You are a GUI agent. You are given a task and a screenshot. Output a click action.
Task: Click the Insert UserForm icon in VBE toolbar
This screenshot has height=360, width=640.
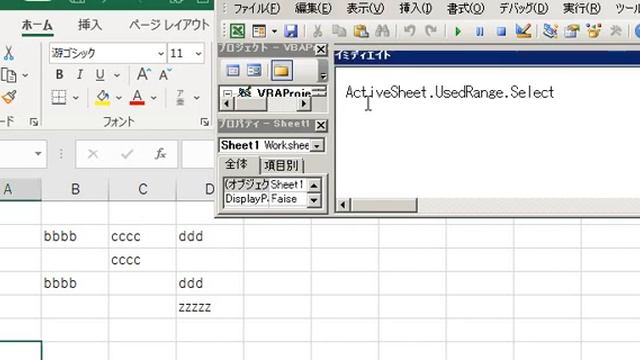pyautogui.click(x=259, y=31)
